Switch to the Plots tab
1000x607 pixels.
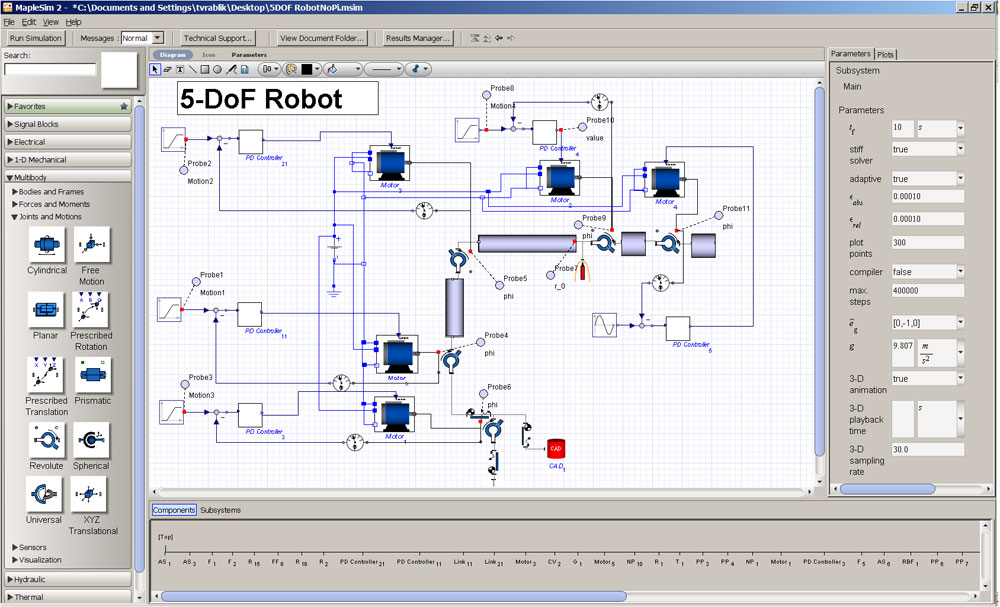[886, 54]
